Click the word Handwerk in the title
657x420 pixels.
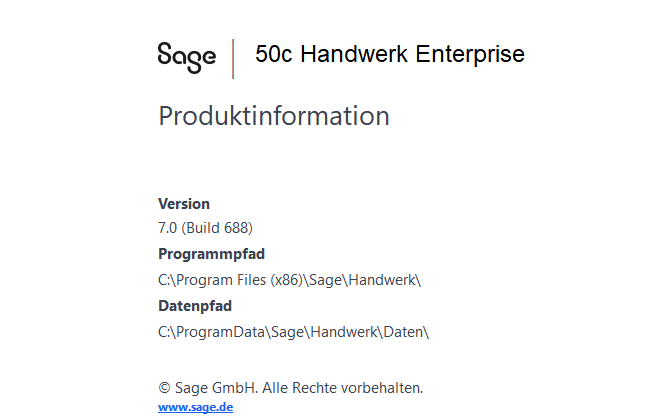point(354,54)
